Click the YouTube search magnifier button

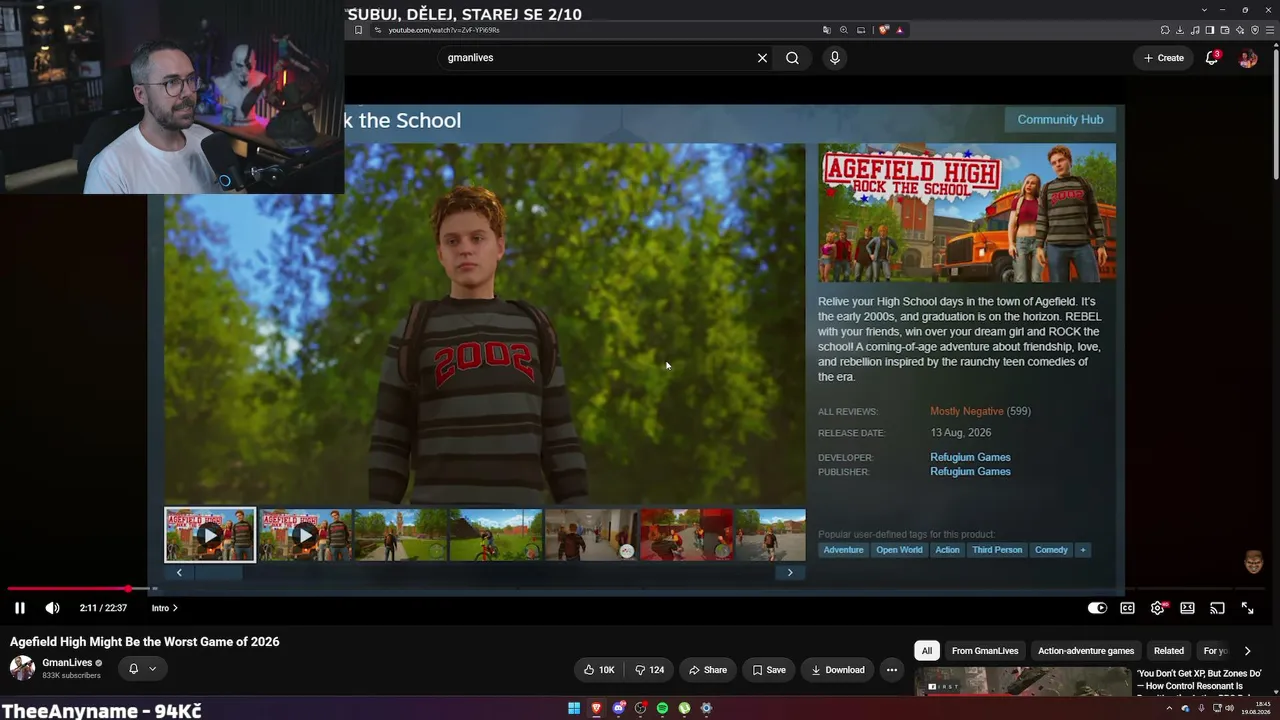[792, 58]
